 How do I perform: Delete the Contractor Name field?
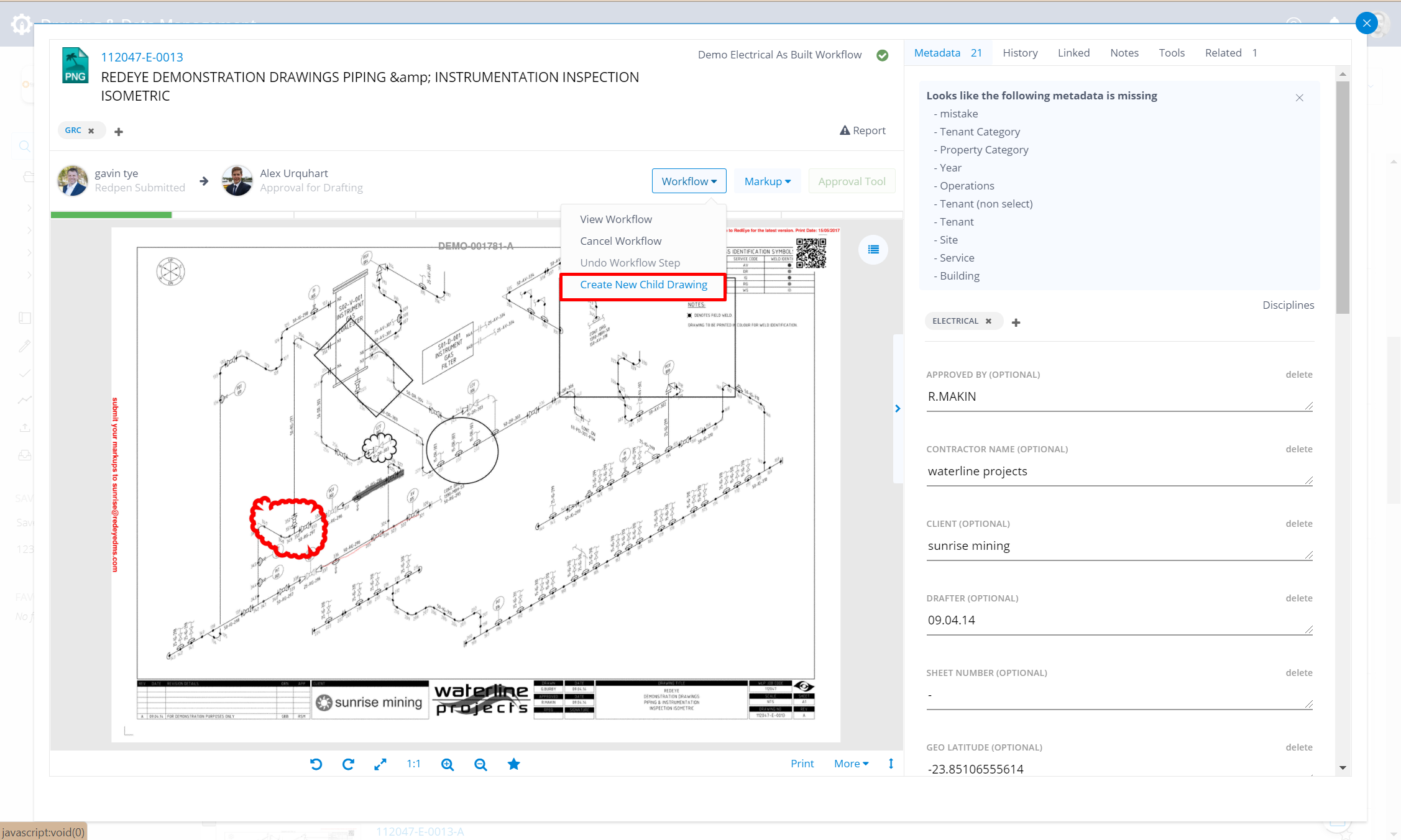coord(1298,449)
